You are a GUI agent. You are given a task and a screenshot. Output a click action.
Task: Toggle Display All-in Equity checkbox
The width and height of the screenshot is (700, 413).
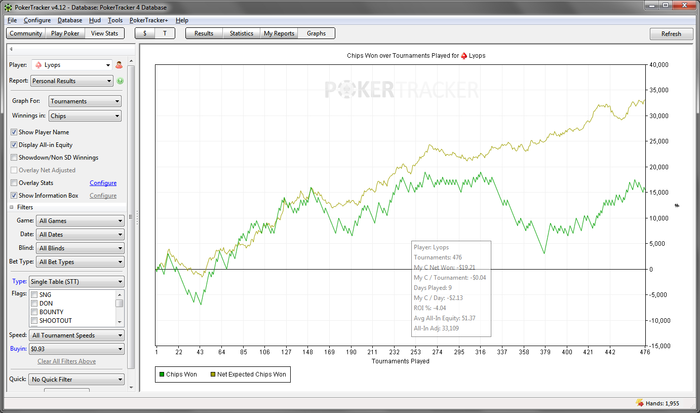(x=14, y=145)
